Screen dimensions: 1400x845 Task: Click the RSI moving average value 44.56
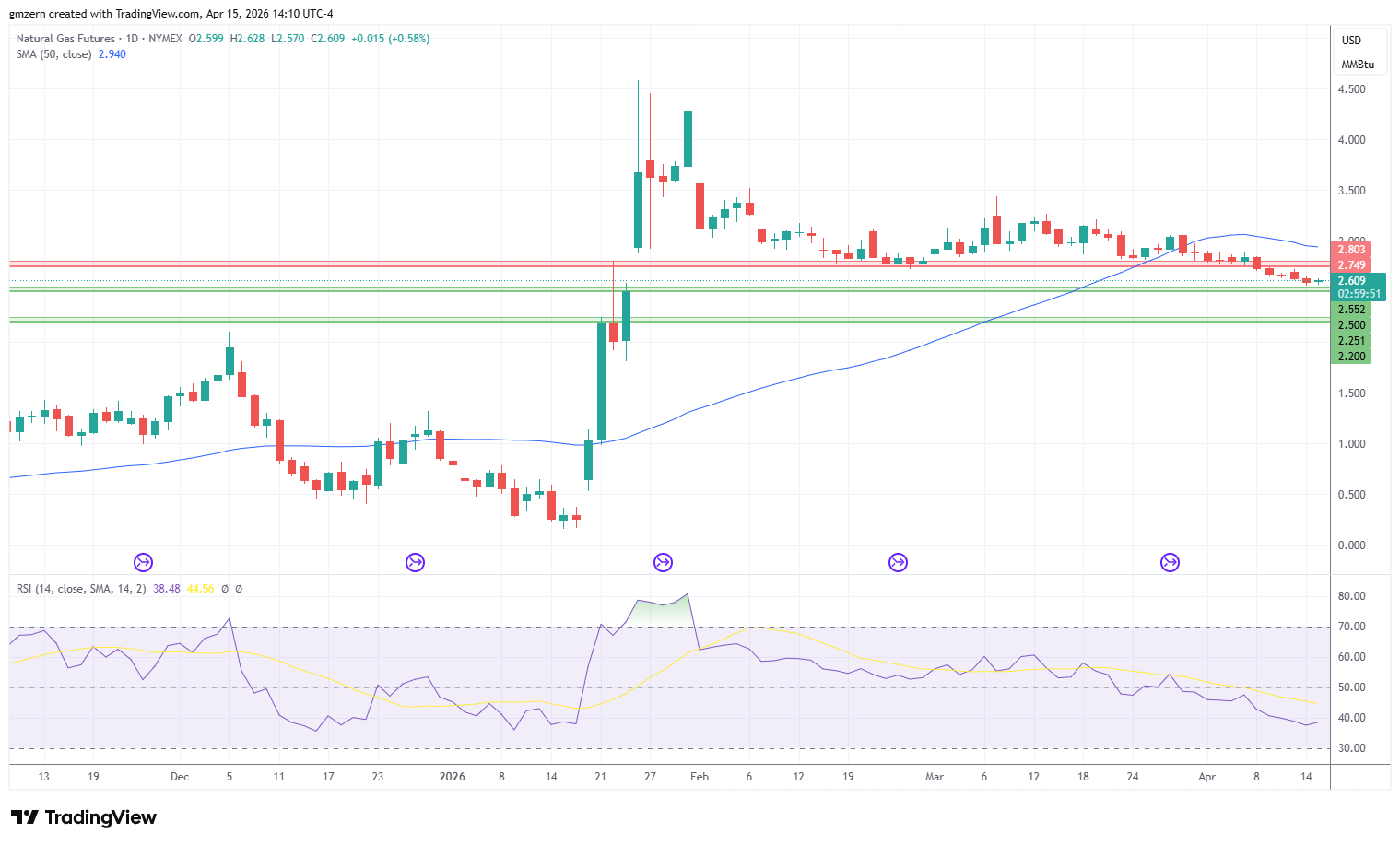[200, 589]
